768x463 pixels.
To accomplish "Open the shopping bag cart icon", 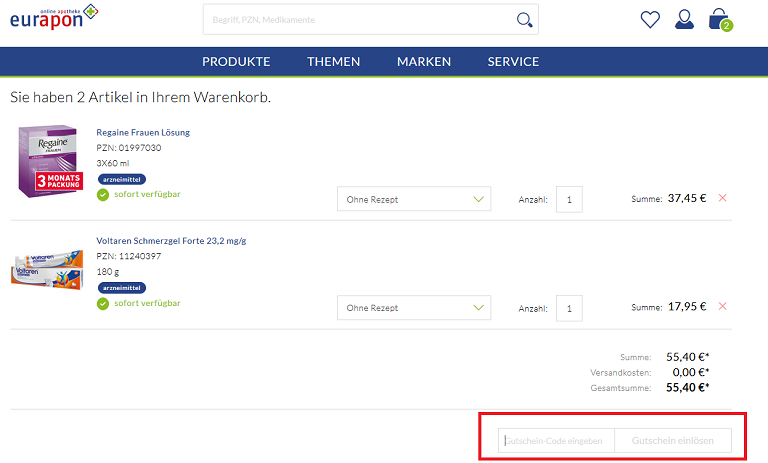I will pyautogui.click(x=719, y=19).
